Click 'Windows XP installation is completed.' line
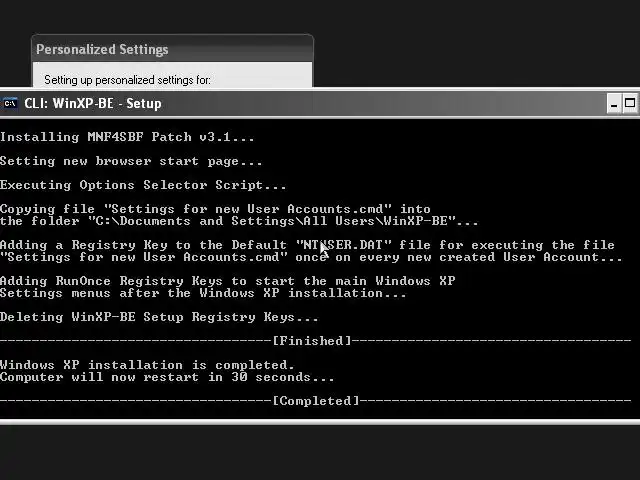The width and height of the screenshot is (640, 480). click(147, 365)
